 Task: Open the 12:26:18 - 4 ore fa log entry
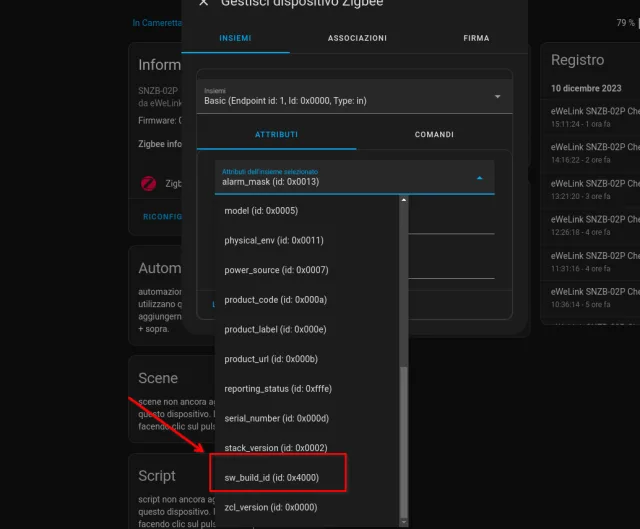(x=595, y=225)
